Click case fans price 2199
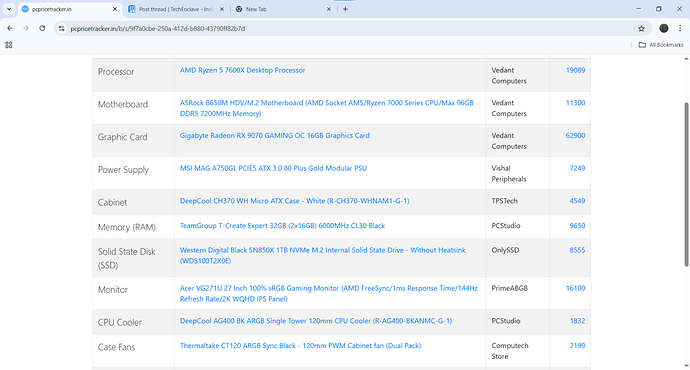Viewport: 690px width, 370px height. point(577,346)
